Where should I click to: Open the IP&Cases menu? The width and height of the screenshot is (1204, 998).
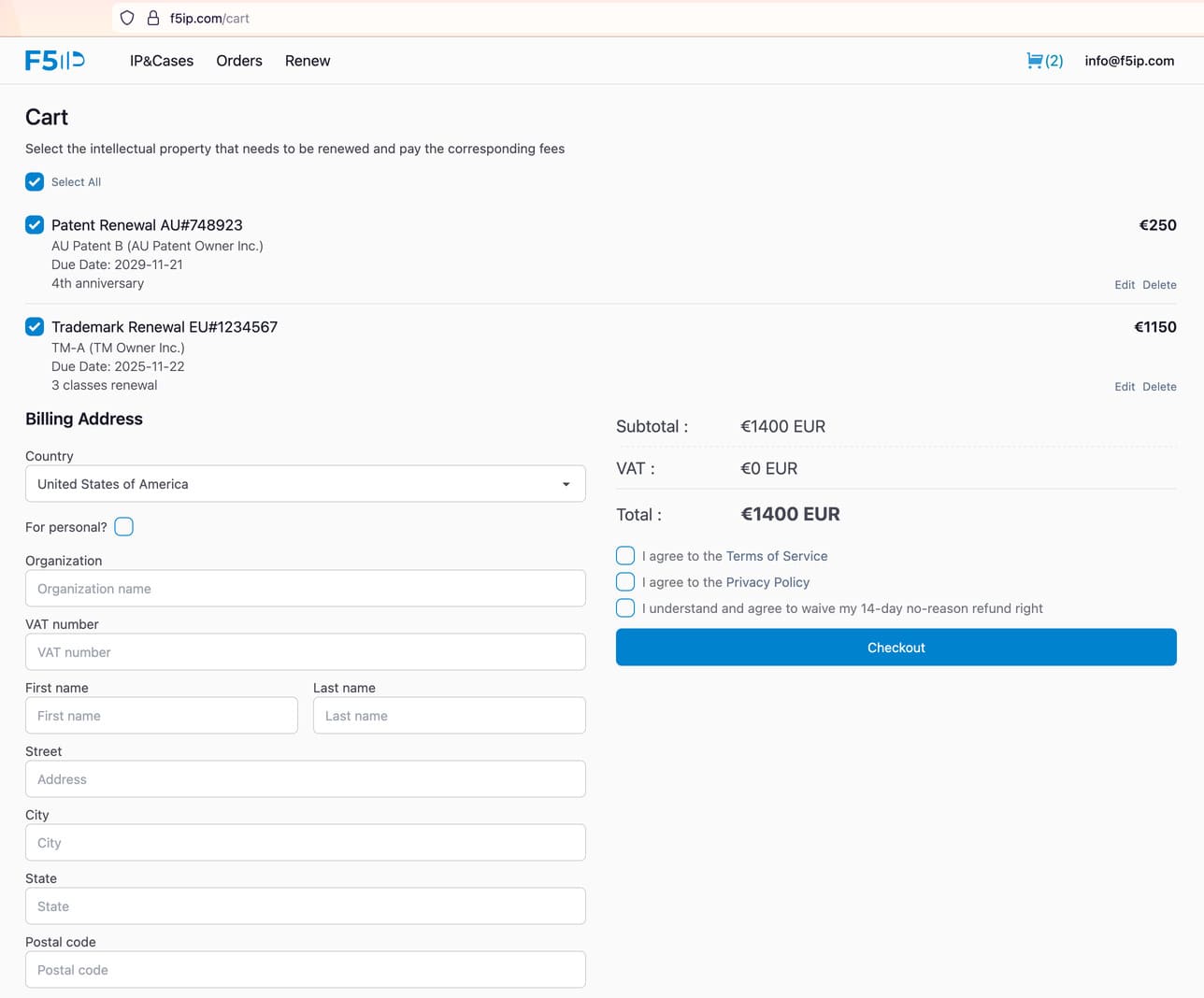(x=161, y=60)
